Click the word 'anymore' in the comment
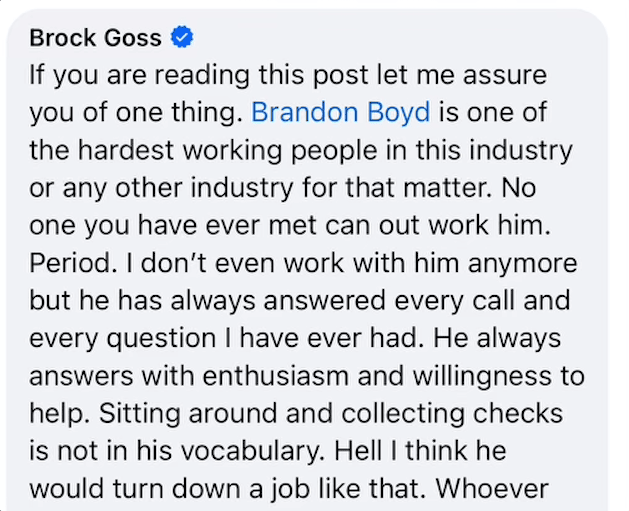Image resolution: width=629 pixels, height=511 pixels. point(522,264)
